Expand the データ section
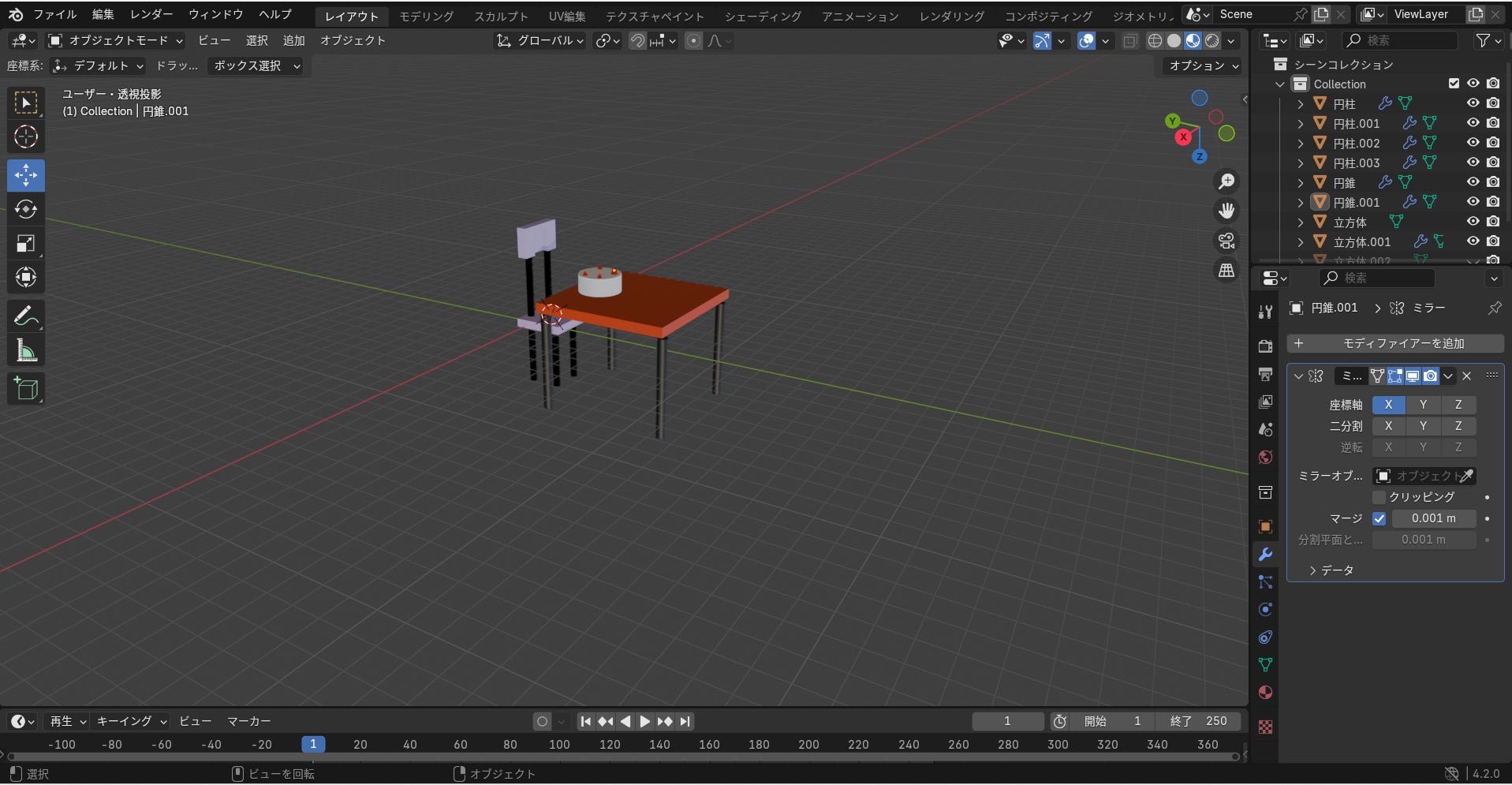The width and height of the screenshot is (1512, 785). tap(1331, 570)
